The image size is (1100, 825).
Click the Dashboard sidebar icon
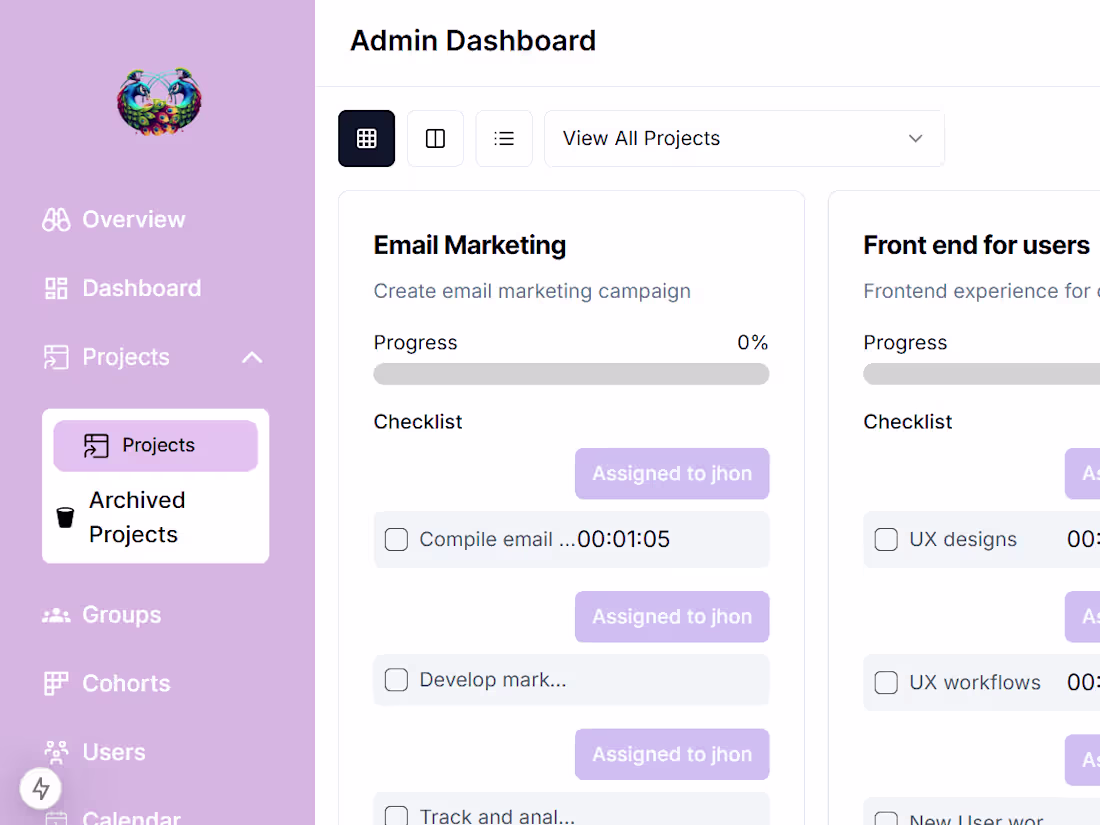pos(56,288)
